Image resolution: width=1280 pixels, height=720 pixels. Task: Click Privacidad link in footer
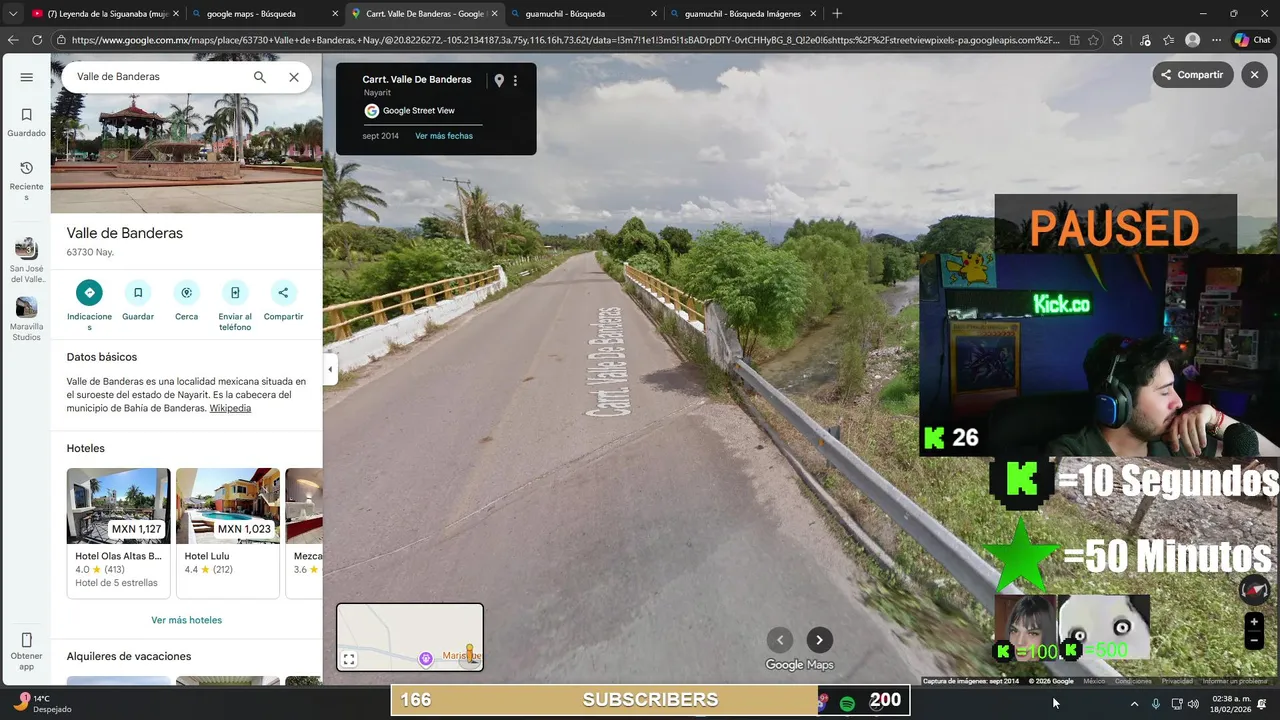coord(1177,681)
